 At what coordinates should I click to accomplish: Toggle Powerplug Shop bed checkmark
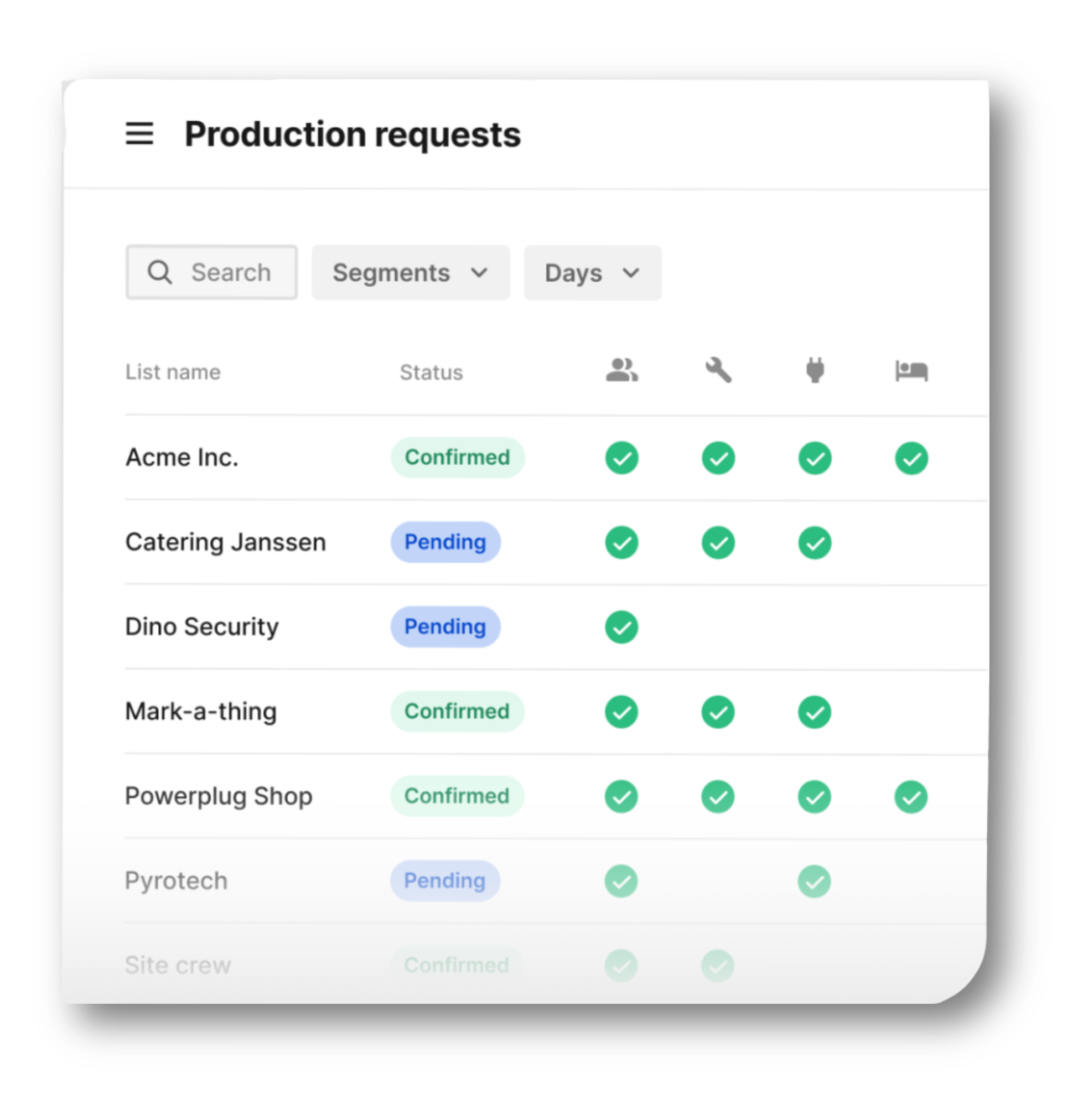[x=911, y=797]
